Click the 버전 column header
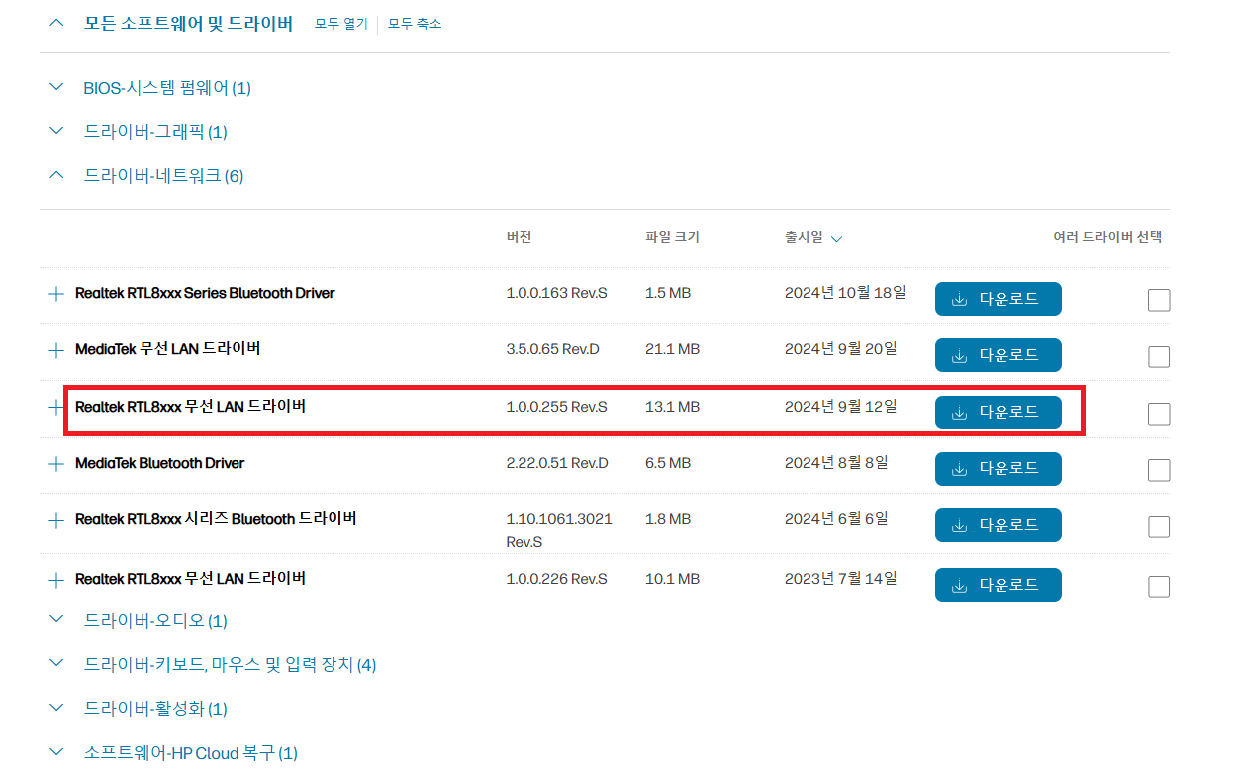This screenshot has height=770, width=1238. [x=519, y=237]
